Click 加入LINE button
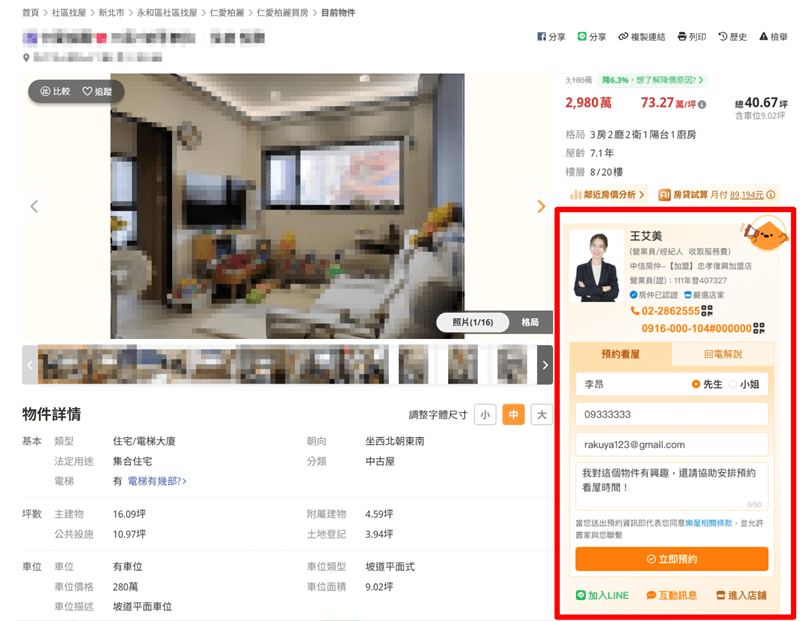The height and width of the screenshot is (621, 800). tap(602, 595)
